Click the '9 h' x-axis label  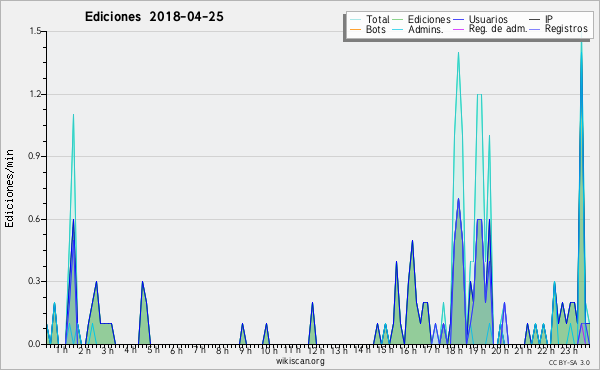point(245,350)
